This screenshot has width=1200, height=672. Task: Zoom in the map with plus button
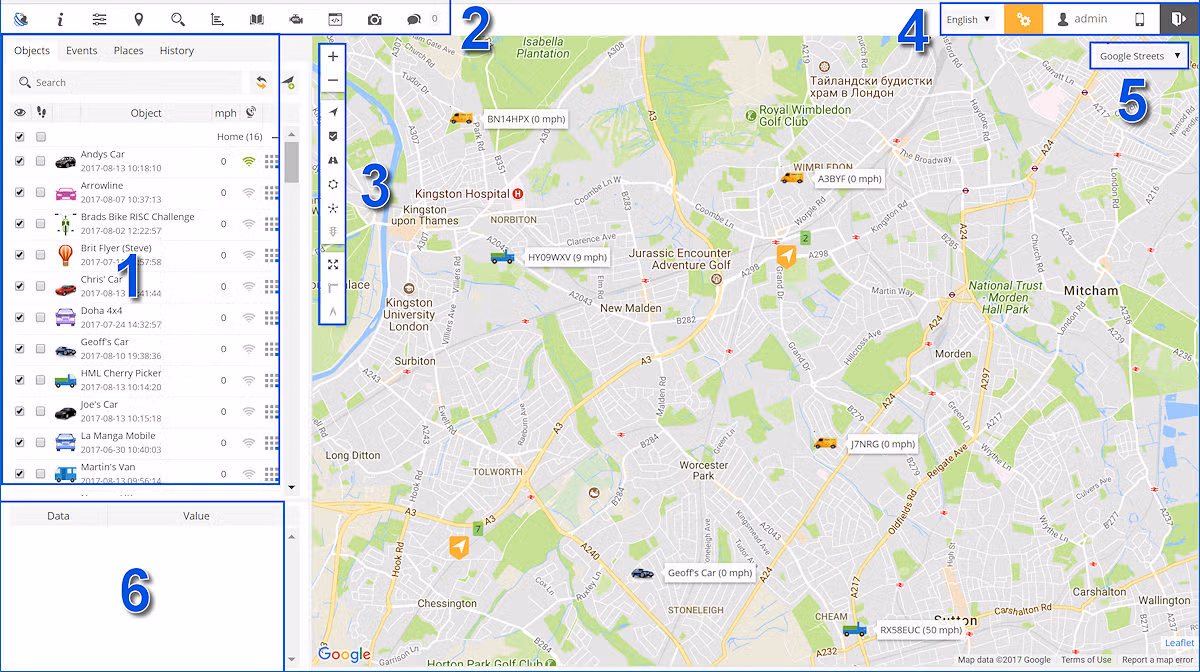[333, 57]
